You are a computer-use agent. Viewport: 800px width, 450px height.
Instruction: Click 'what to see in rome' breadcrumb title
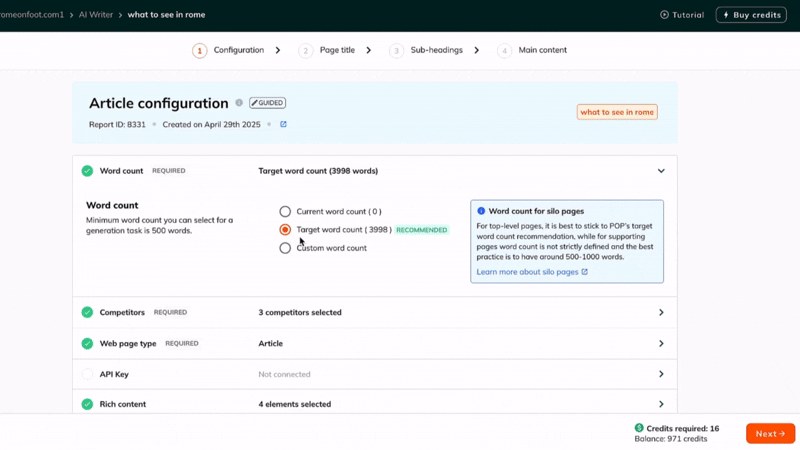(x=166, y=15)
